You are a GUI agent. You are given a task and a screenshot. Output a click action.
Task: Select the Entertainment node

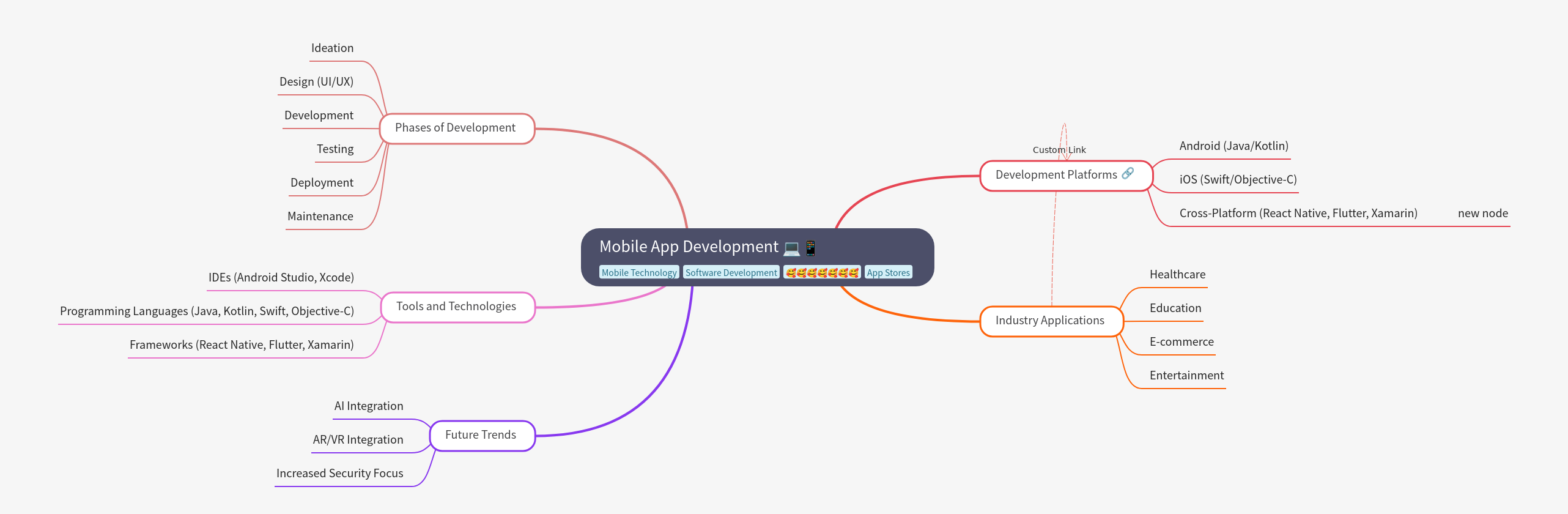click(x=1186, y=376)
